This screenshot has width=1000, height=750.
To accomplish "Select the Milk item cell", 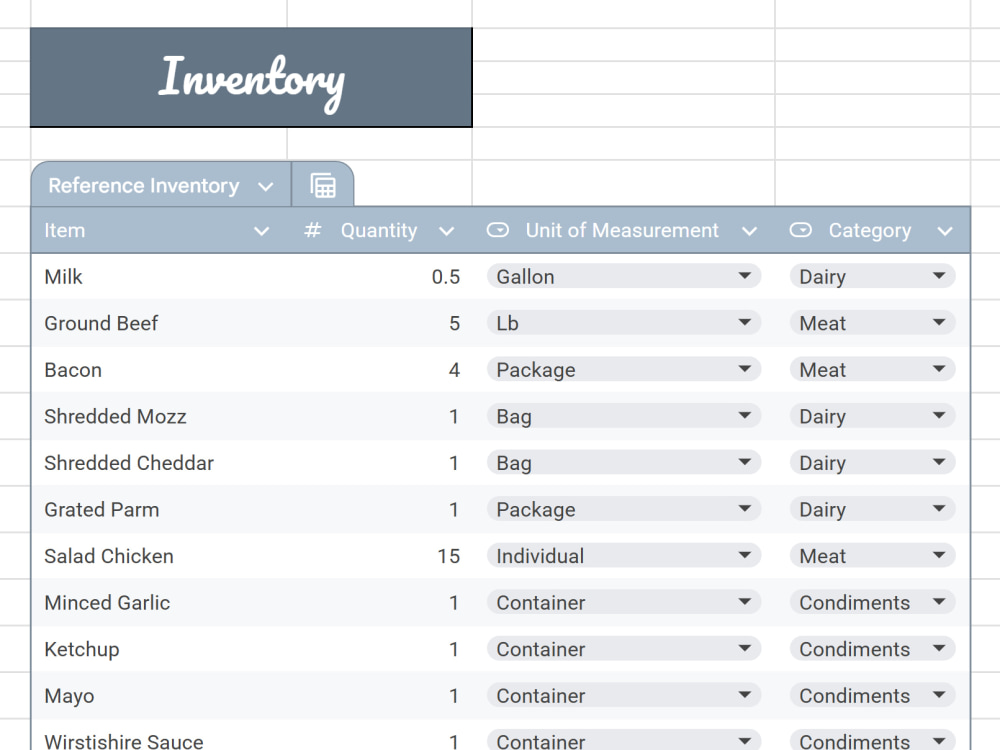I will click(x=159, y=276).
